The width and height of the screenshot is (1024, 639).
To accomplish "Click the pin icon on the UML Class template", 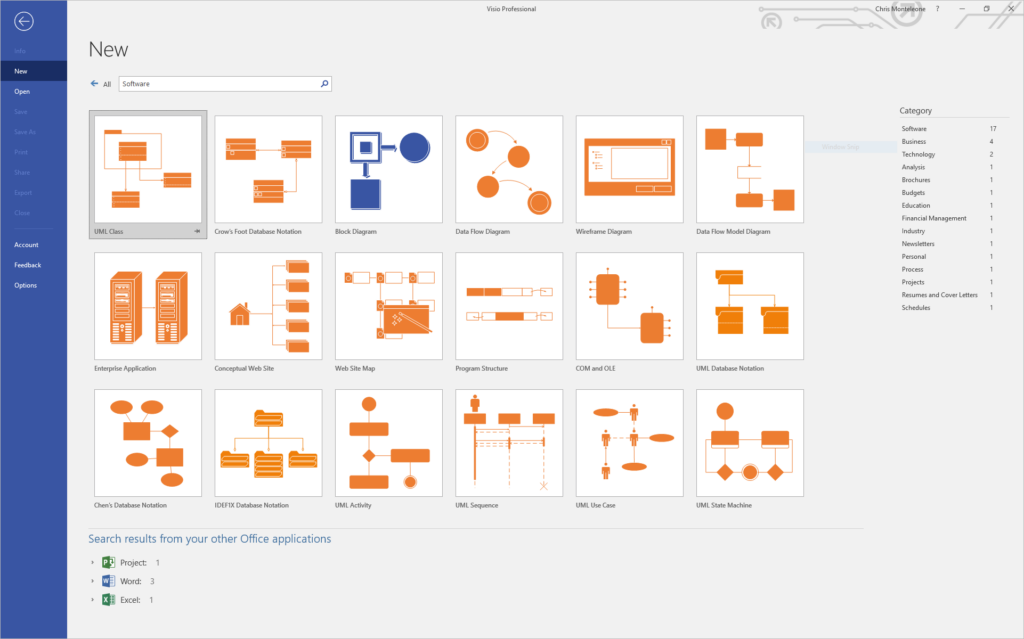I will pyautogui.click(x=198, y=230).
